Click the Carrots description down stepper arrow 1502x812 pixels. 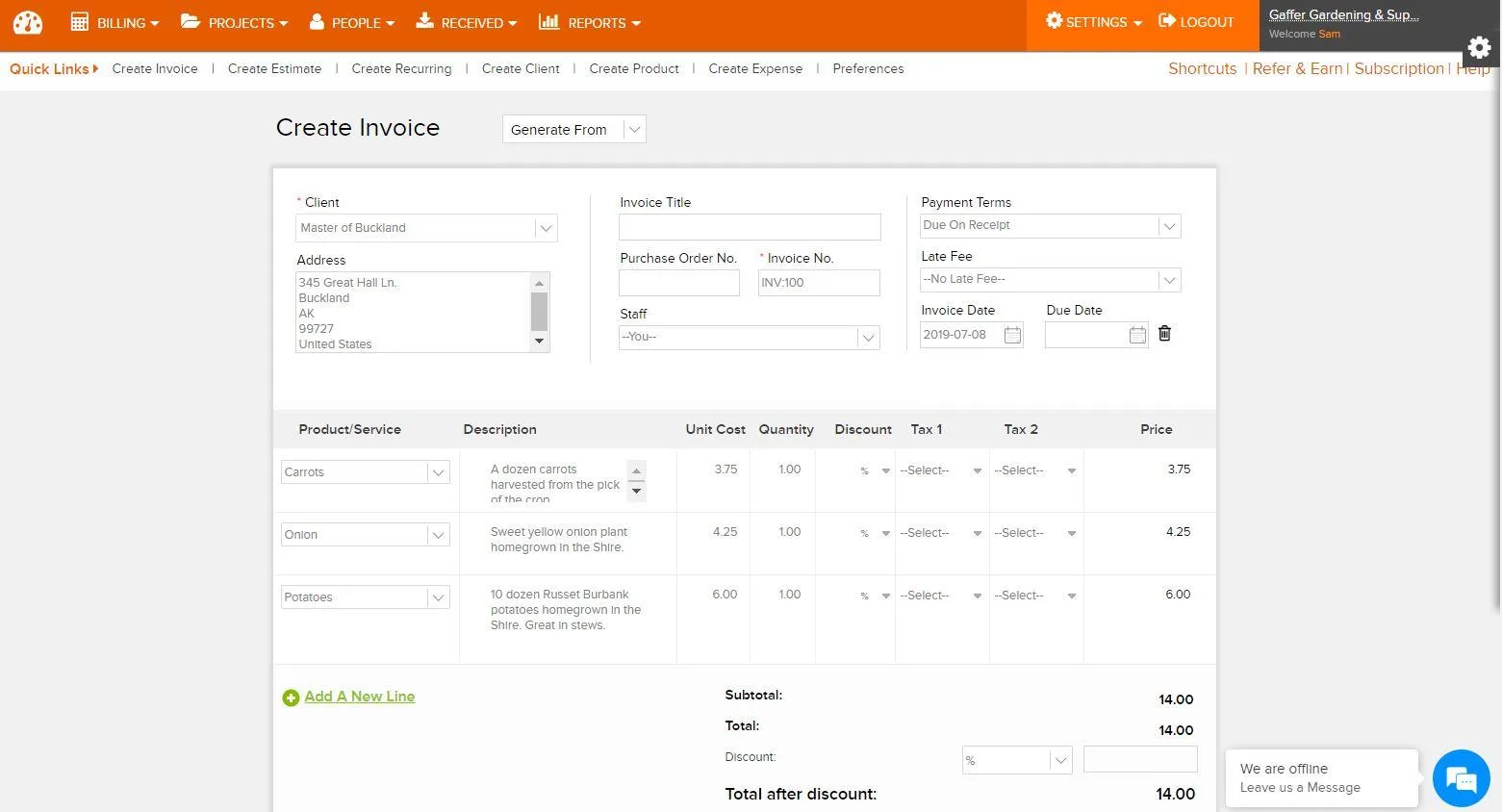pyautogui.click(x=635, y=491)
